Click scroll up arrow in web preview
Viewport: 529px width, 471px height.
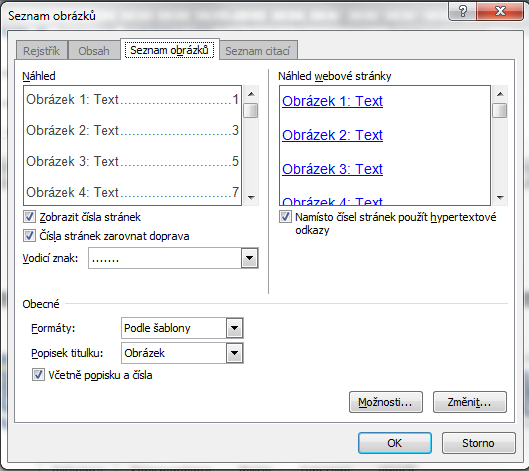500,94
